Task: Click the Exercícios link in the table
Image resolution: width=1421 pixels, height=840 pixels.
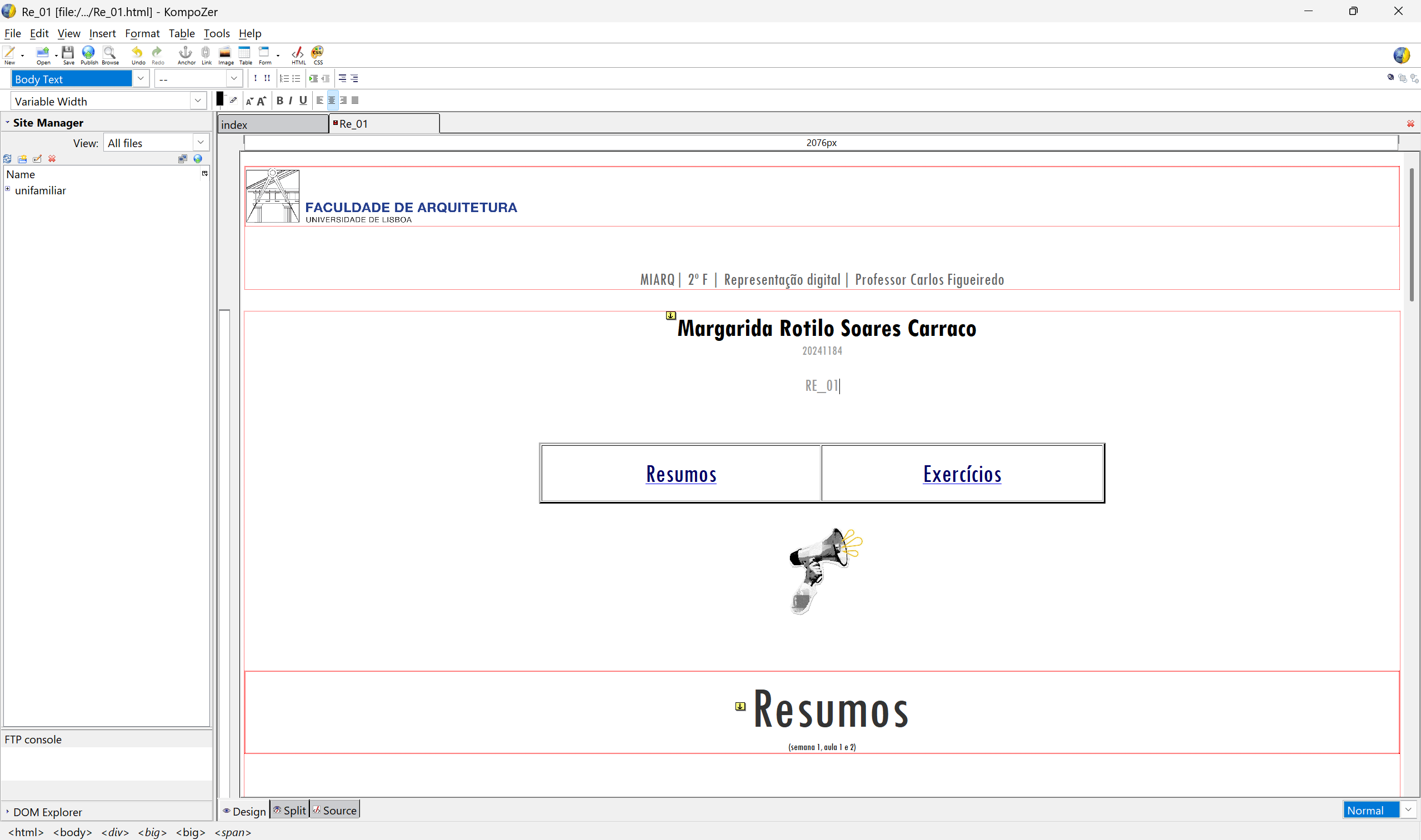Action: 962,474
